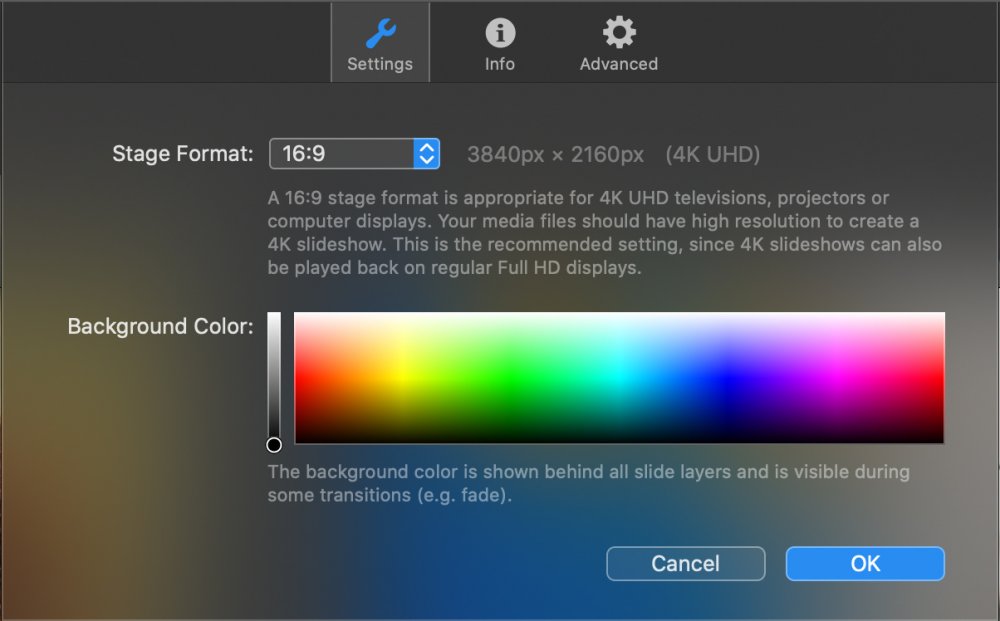The width and height of the screenshot is (1000, 621).
Task: Click the Advanced tab label
Action: (619, 64)
